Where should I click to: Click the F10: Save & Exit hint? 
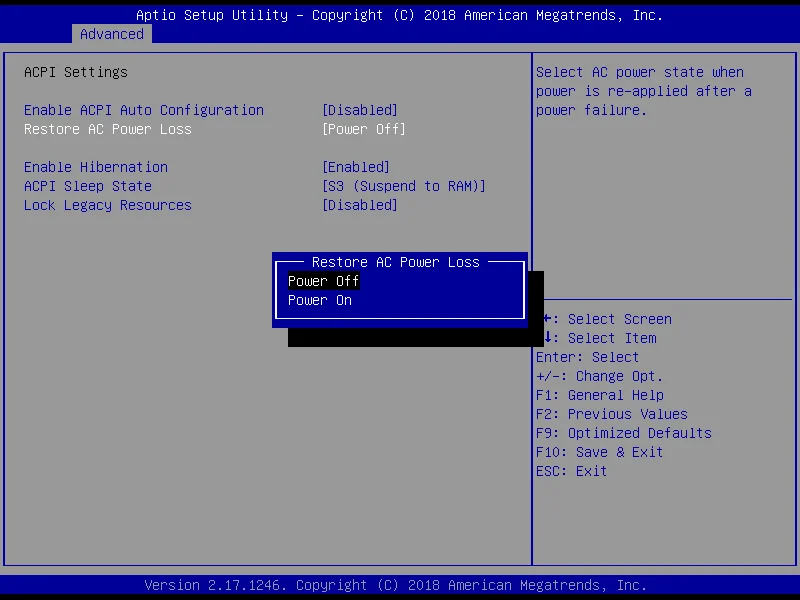click(599, 452)
